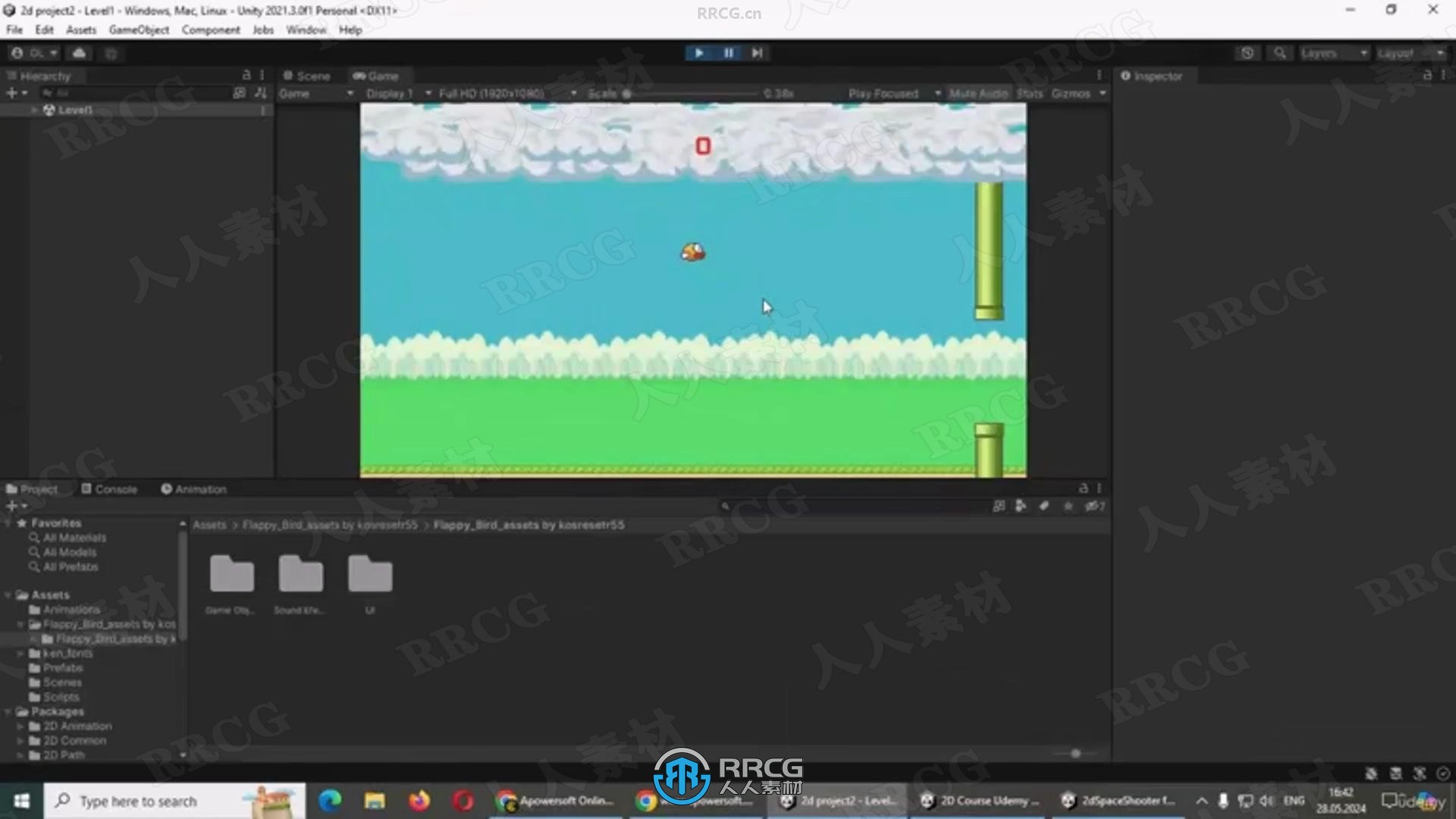Image resolution: width=1456 pixels, height=819 pixels.
Task: Switch to the Console tab
Action: (x=109, y=489)
